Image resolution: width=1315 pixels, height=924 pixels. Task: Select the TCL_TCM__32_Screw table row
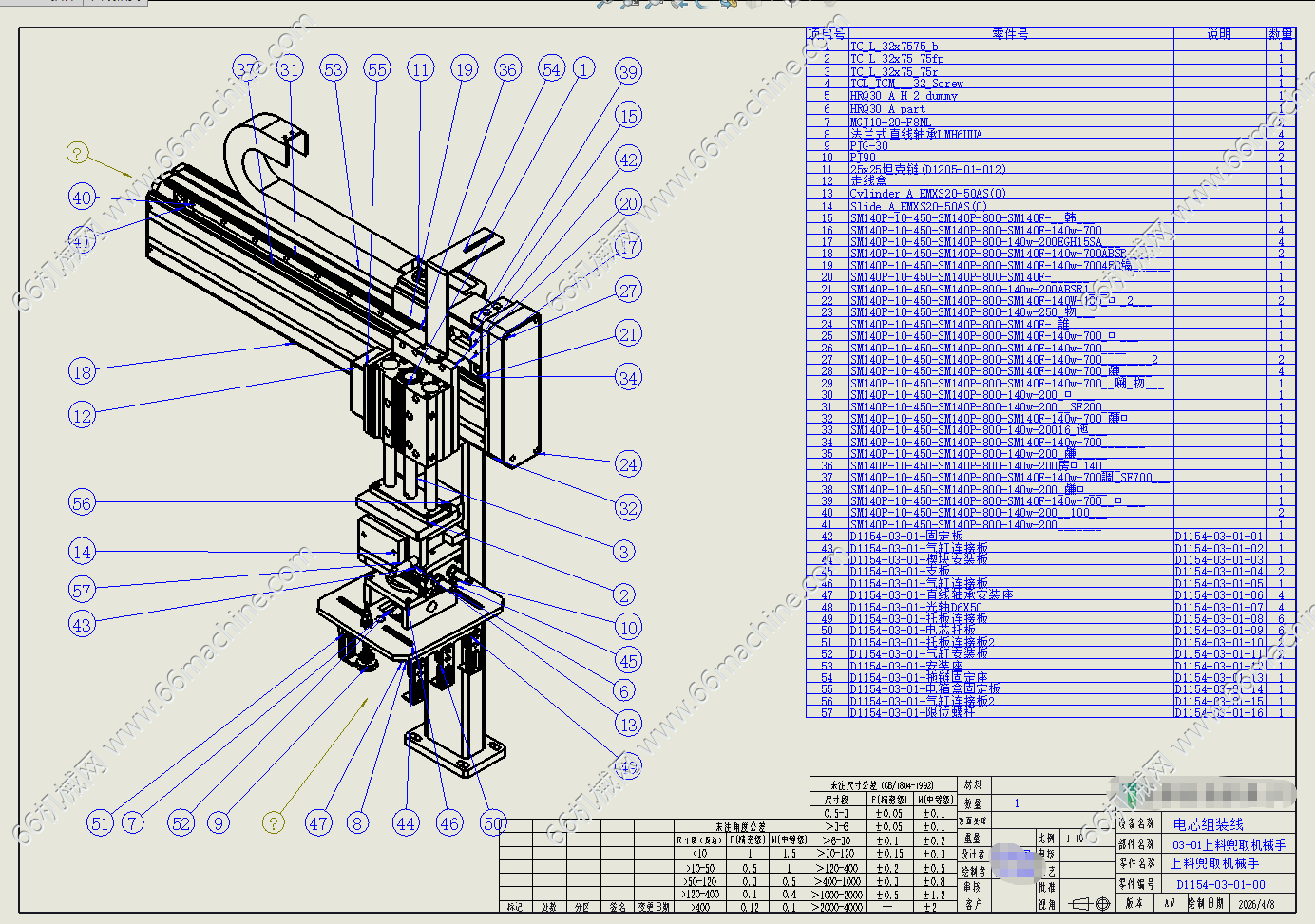click(906, 84)
